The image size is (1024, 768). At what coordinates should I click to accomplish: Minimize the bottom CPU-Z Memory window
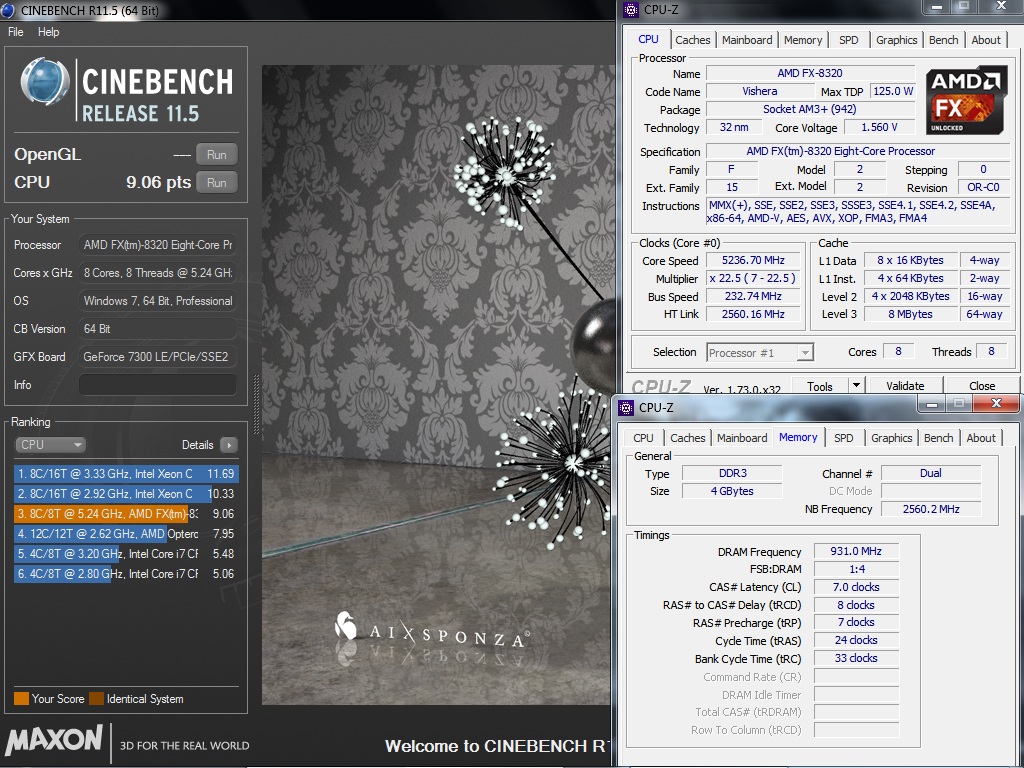click(932, 404)
